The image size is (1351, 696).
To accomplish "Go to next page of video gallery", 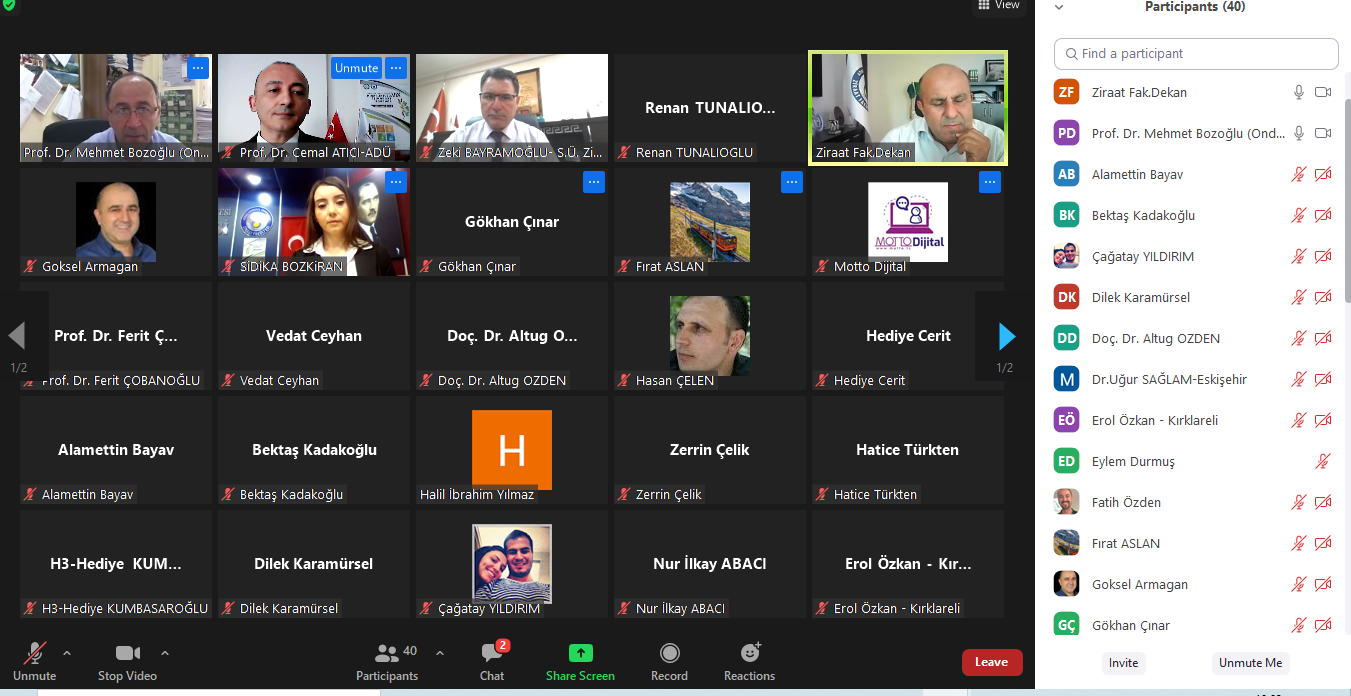I will coord(1006,336).
